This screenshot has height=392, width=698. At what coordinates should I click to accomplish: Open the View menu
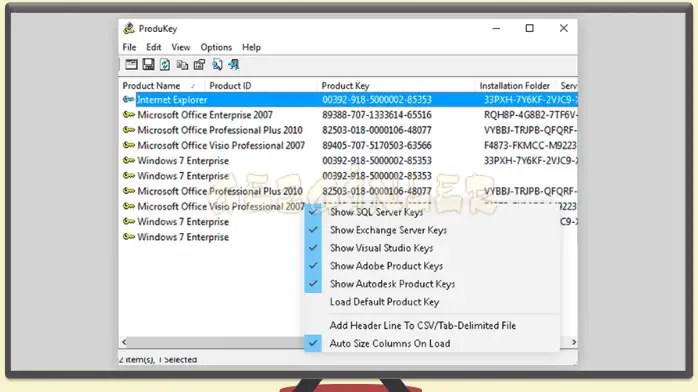point(181,47)
